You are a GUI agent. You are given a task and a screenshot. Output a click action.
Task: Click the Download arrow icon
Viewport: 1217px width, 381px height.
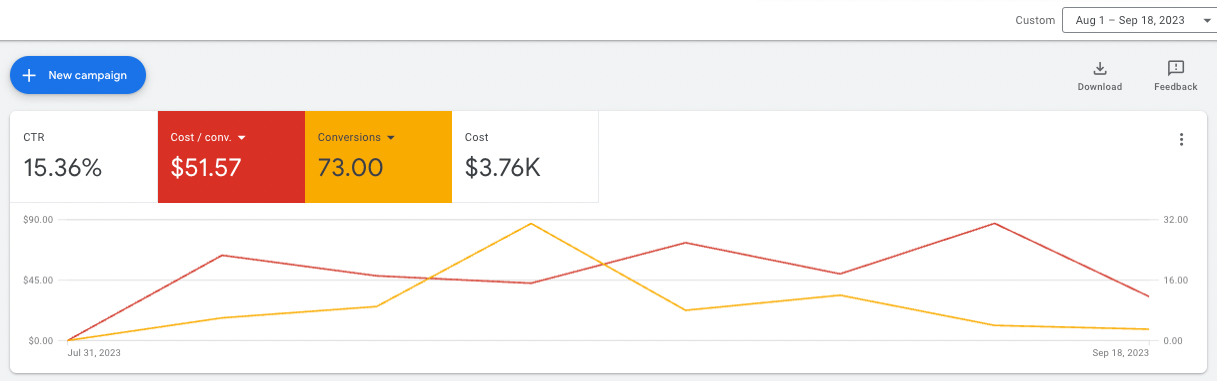click(x=1099, y=68)
